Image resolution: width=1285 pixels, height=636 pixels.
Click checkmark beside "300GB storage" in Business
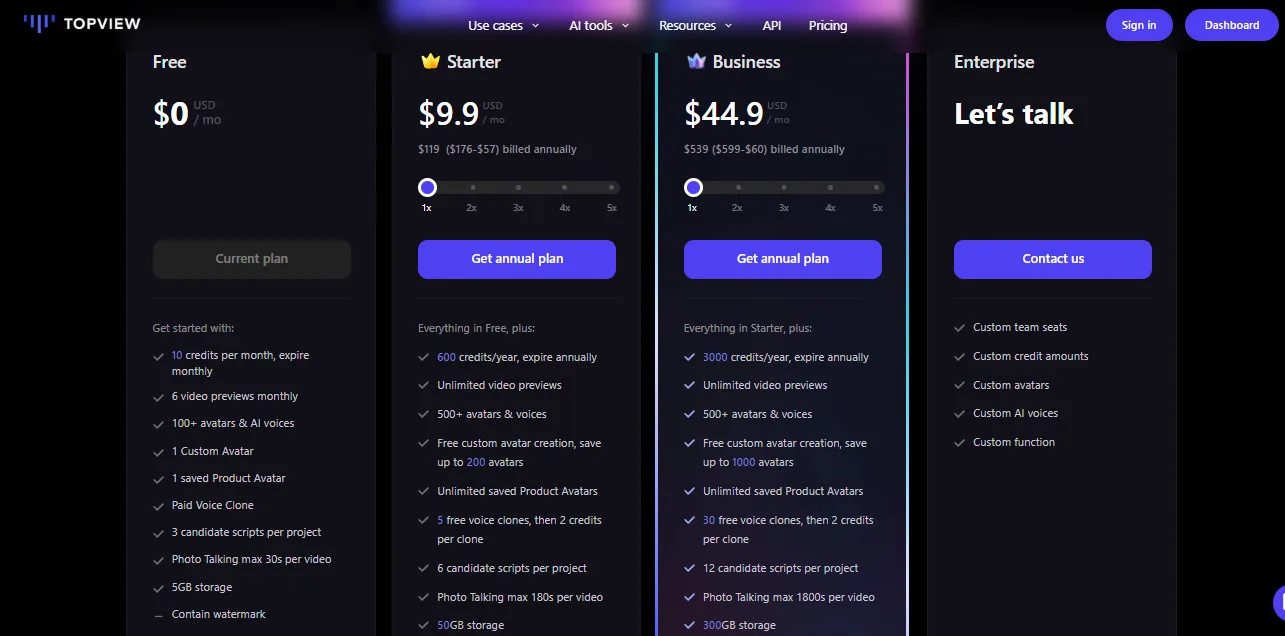click(690, 625)
